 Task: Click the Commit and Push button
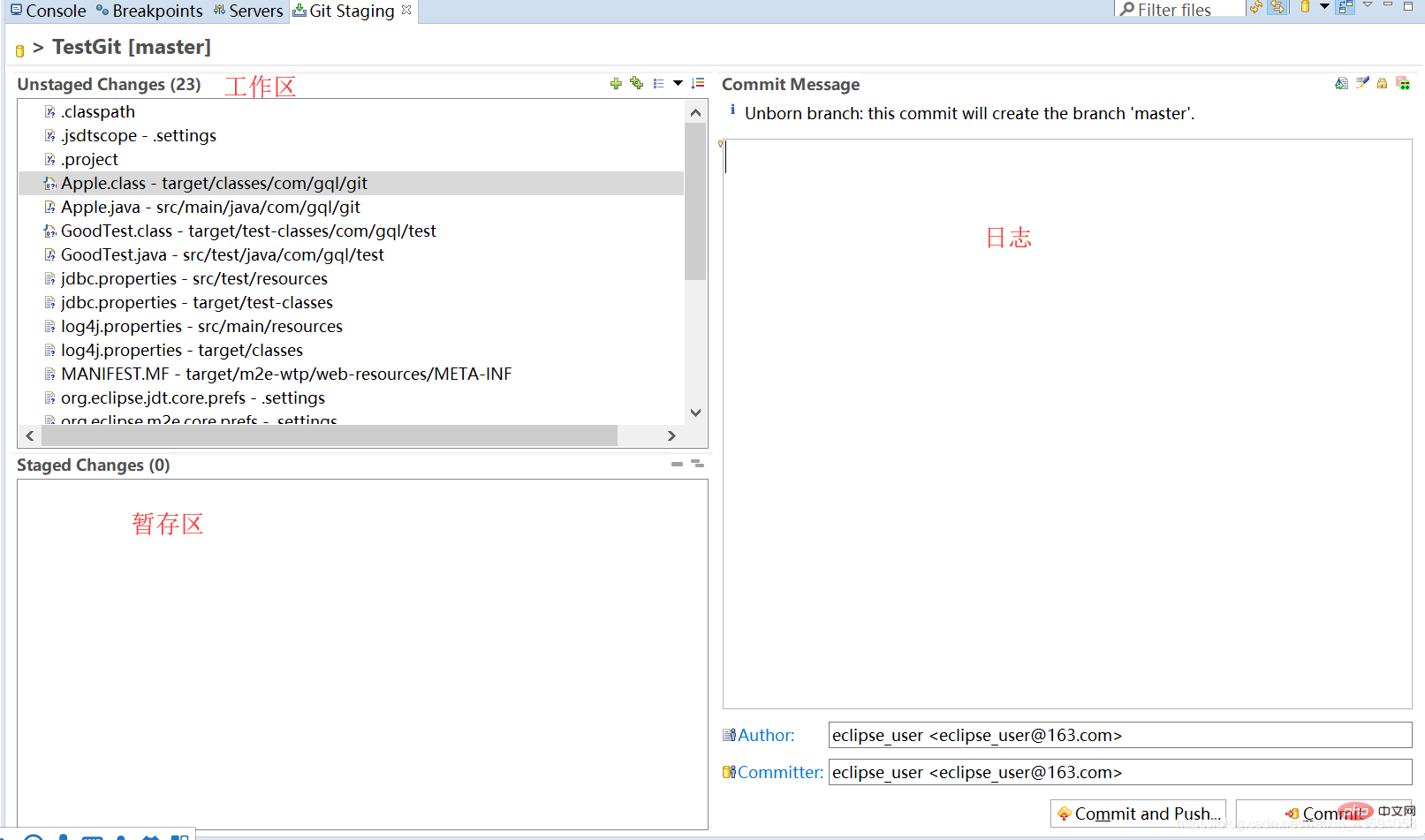pos(1138,814)
